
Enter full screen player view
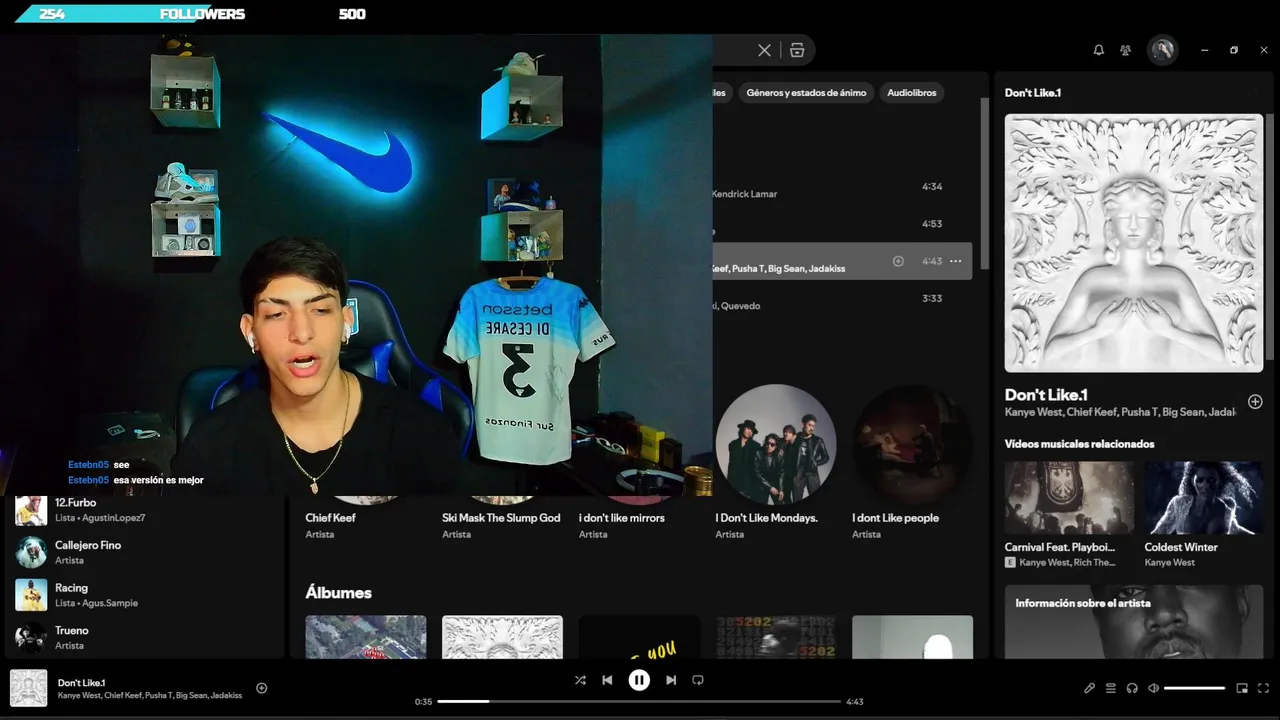tap(1264, 688)
